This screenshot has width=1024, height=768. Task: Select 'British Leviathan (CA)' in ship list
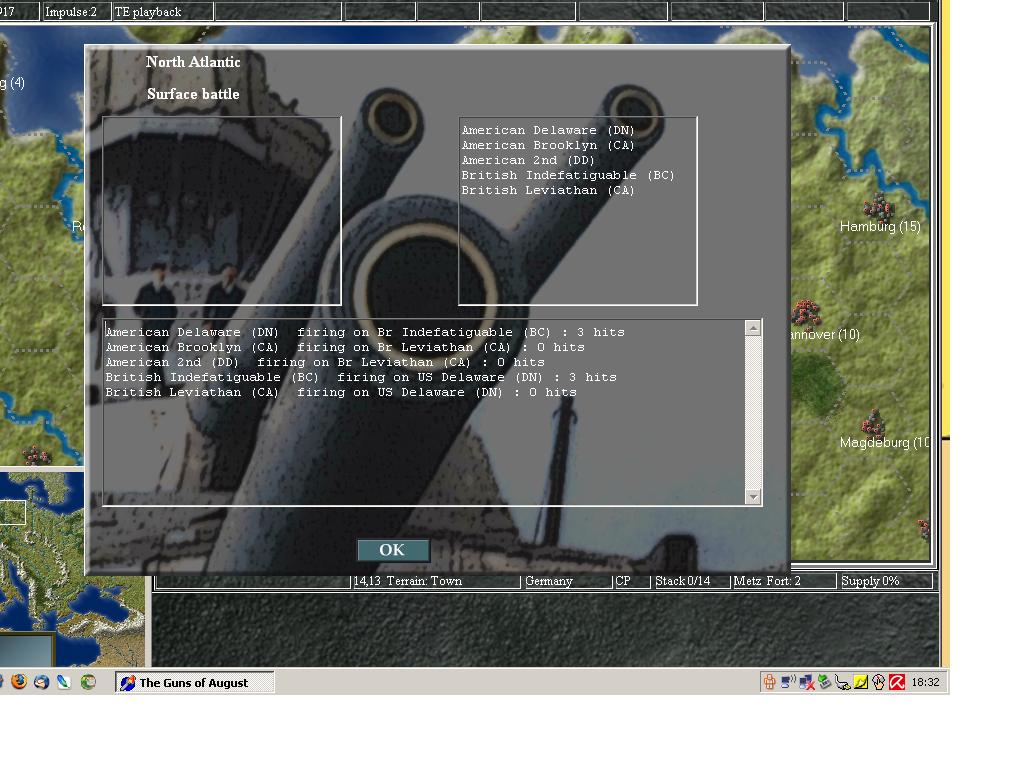point(548,190)
